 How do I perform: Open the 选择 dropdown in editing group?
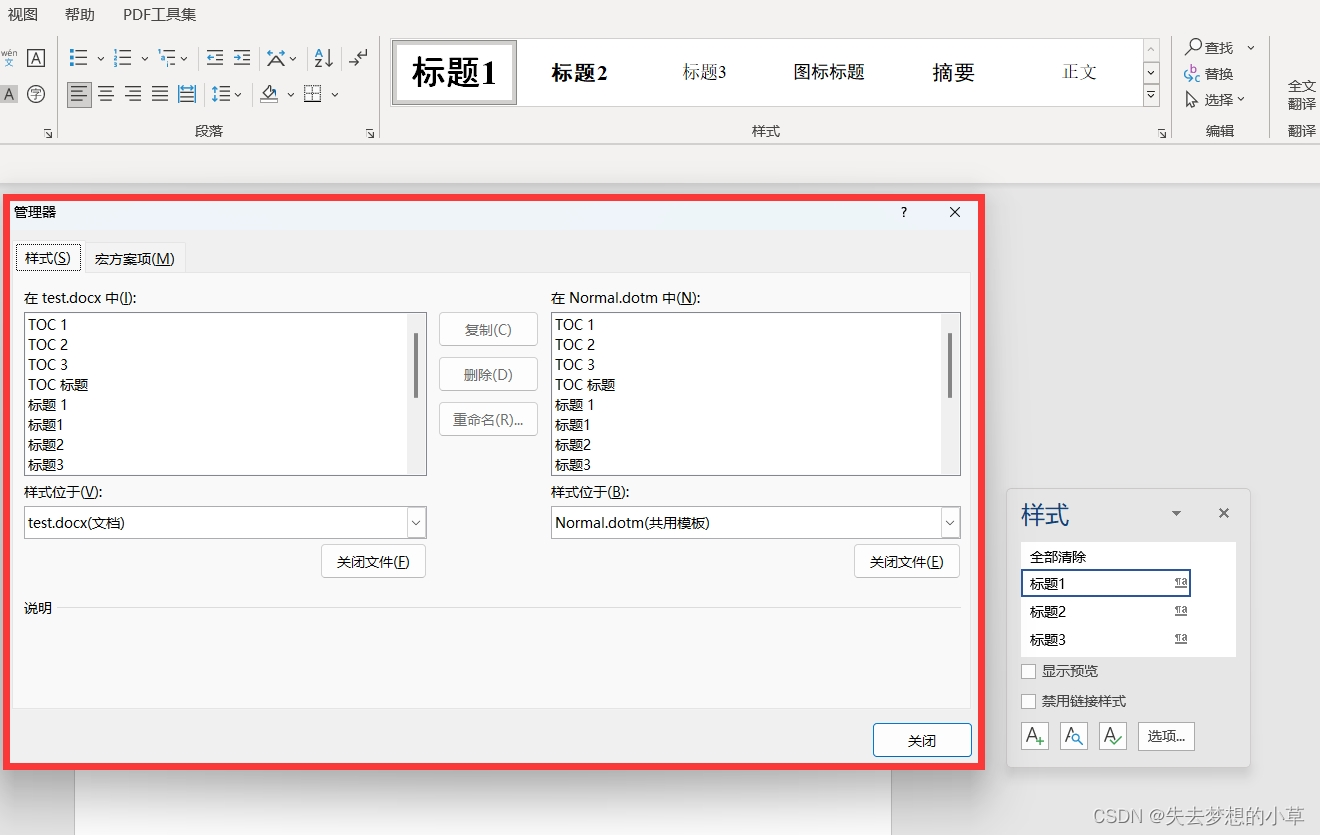tap(1215, 100)
